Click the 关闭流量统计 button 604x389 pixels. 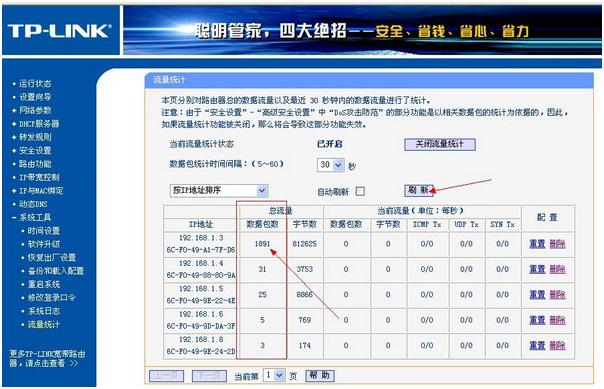[440, 144]
